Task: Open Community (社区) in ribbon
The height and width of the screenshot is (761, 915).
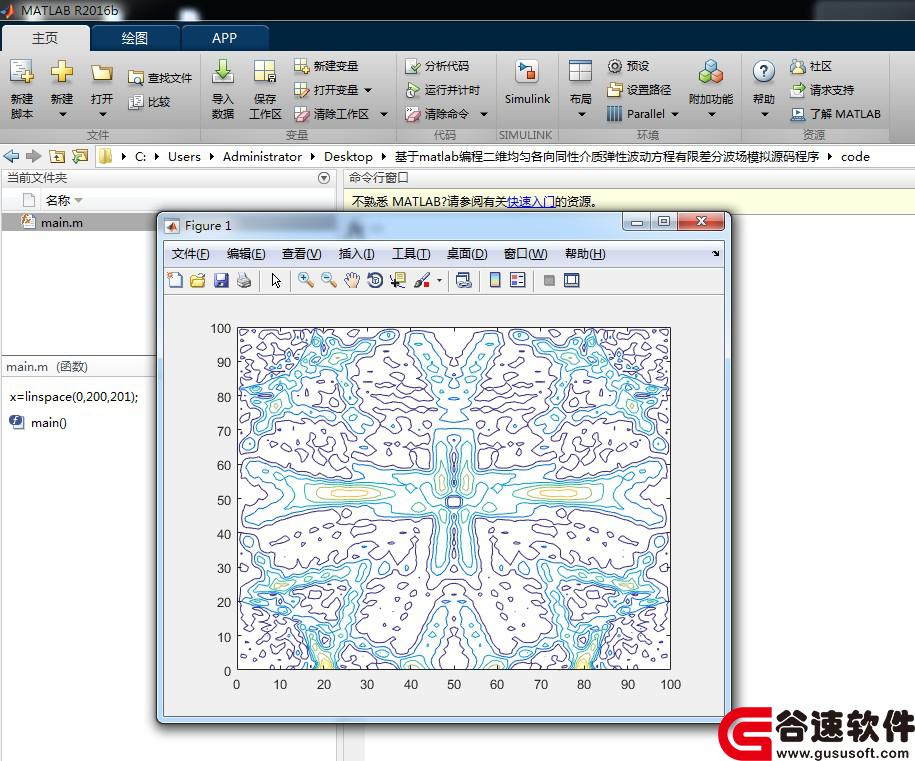Action: 811,66
